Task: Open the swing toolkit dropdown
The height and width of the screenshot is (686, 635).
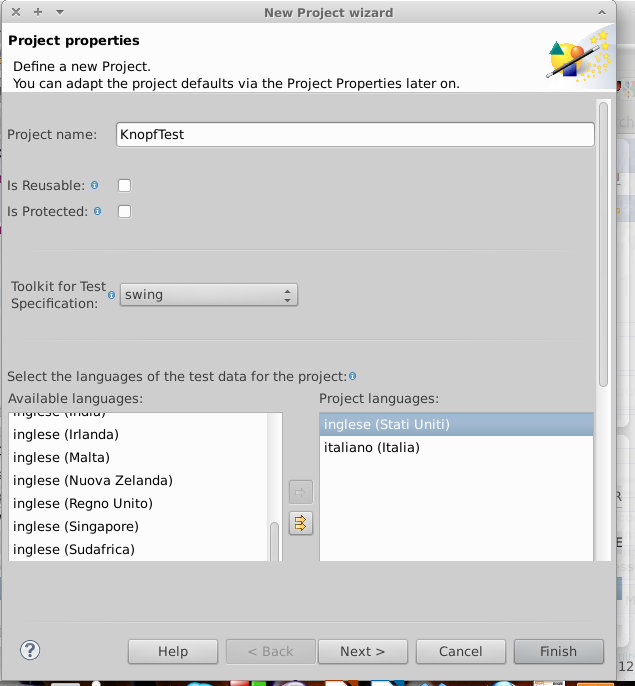Action: pyautogui.click(x=208, y=295)
